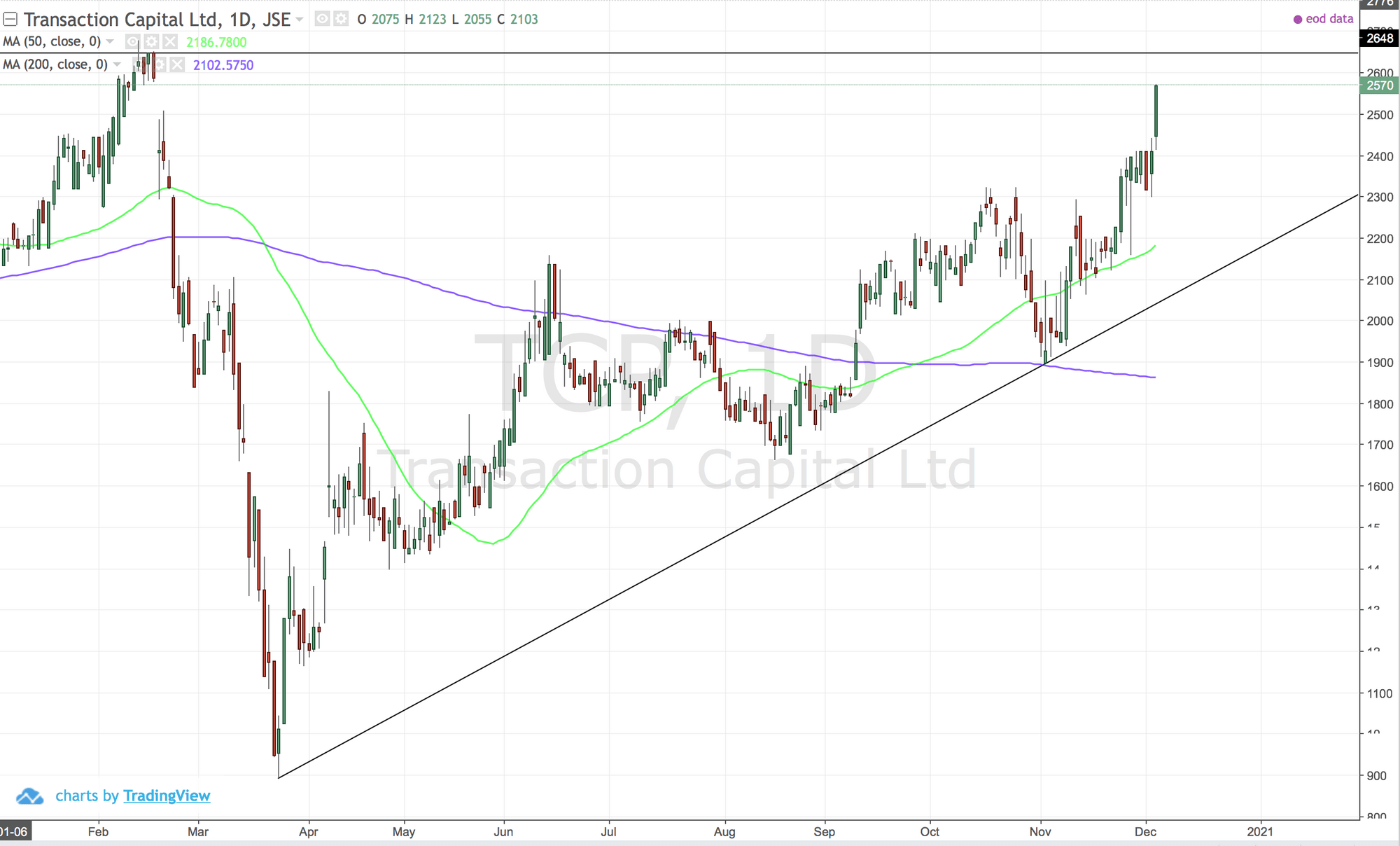
Task: Click the Feb label on time axis
Action: 98,832
